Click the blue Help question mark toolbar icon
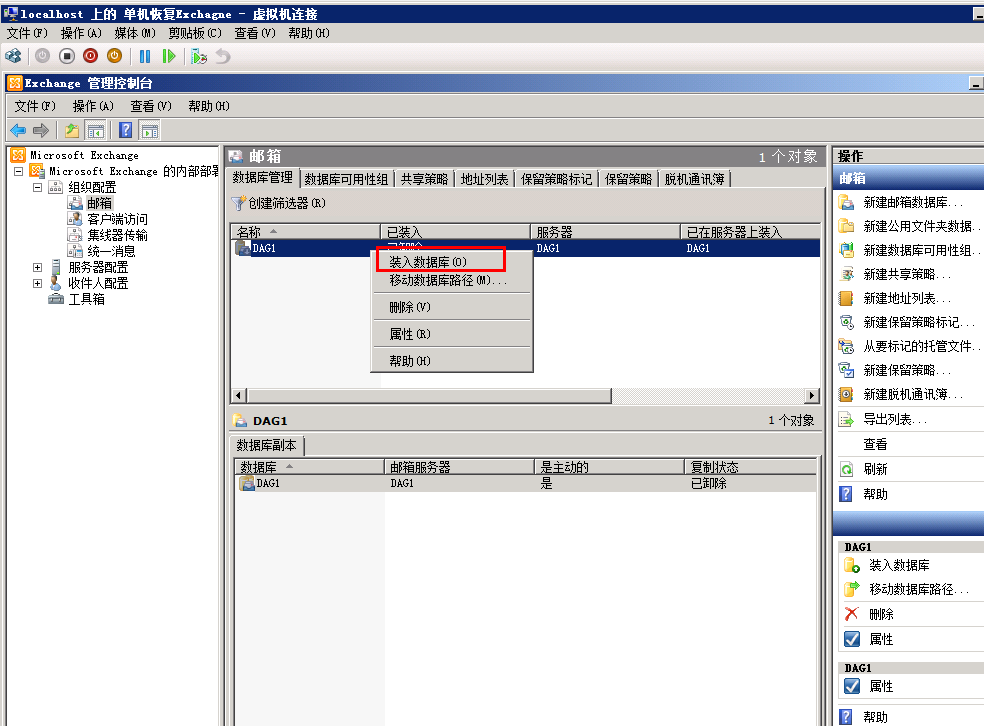The image size is (984, 726). point(126,131)
